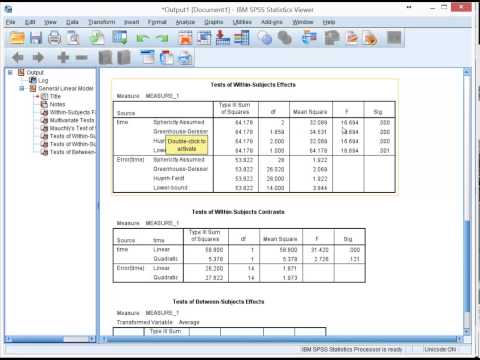The width and height of the screenshot is (480, 360).
Task: Click the Collapse minus icon in the outline toolbar
Action: [82, 58]
